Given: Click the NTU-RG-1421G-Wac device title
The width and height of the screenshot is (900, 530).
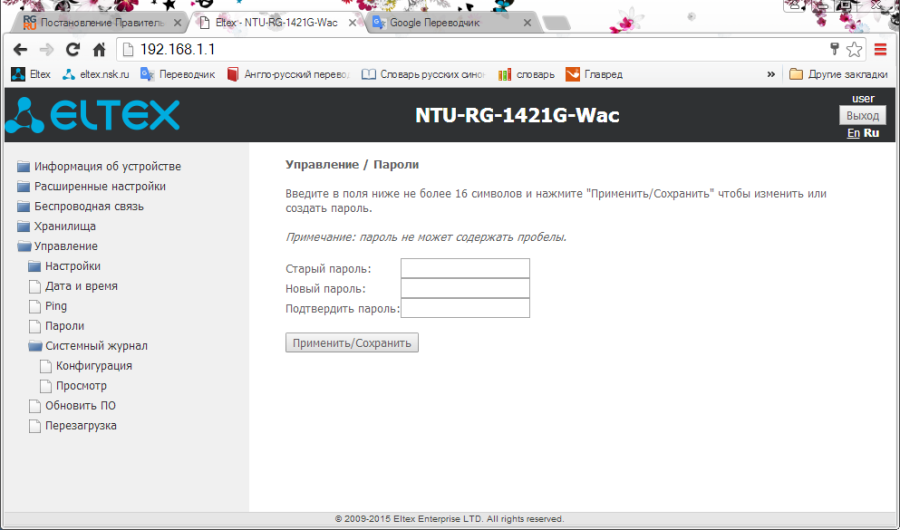Looking at the screenshot, I should [517, 115].
